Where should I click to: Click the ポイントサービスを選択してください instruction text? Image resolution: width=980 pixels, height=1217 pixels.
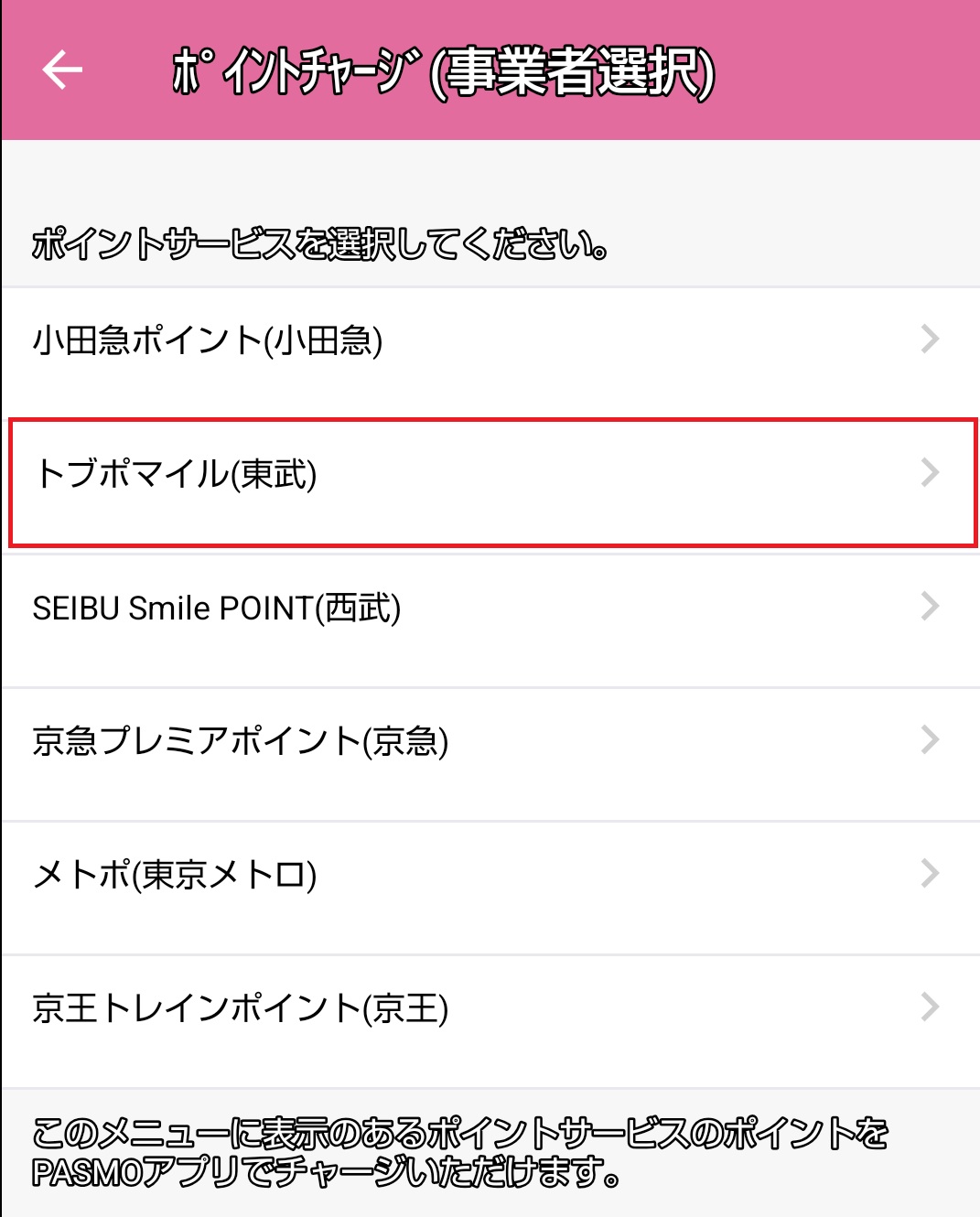click(x=320, y=244)
